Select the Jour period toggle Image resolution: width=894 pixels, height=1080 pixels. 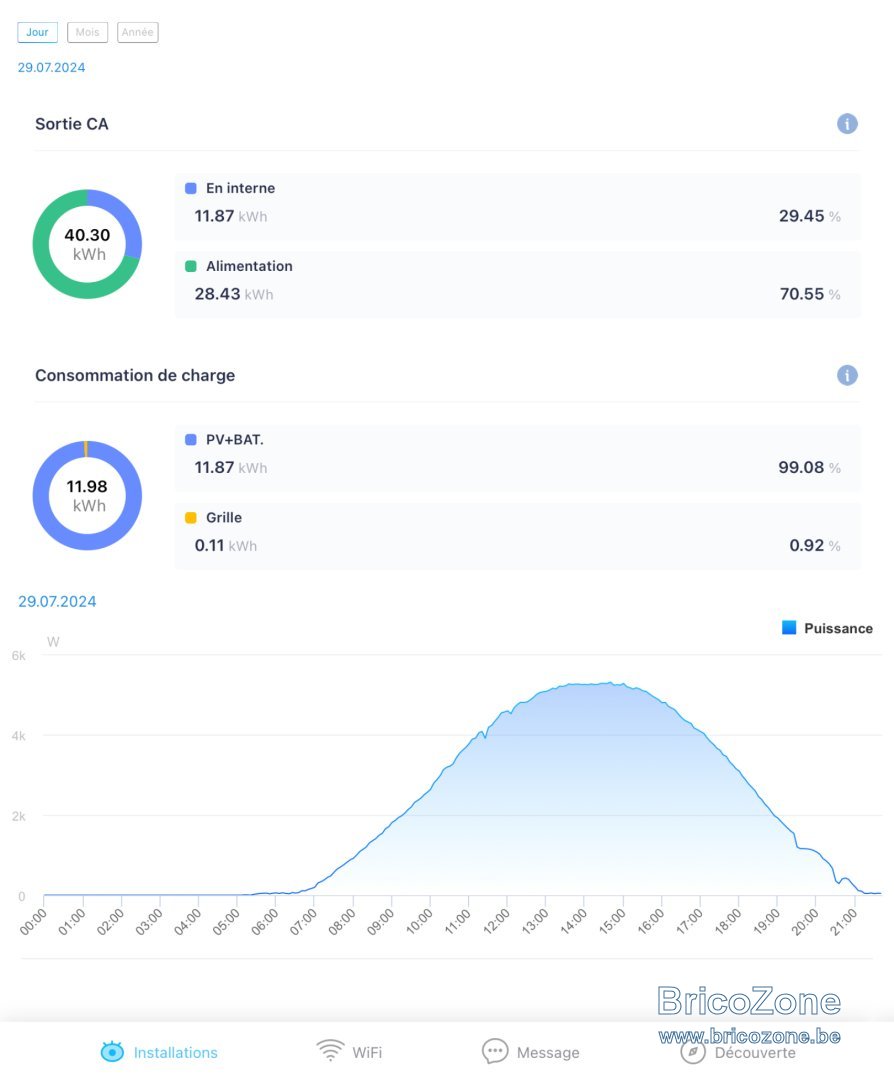37,32
